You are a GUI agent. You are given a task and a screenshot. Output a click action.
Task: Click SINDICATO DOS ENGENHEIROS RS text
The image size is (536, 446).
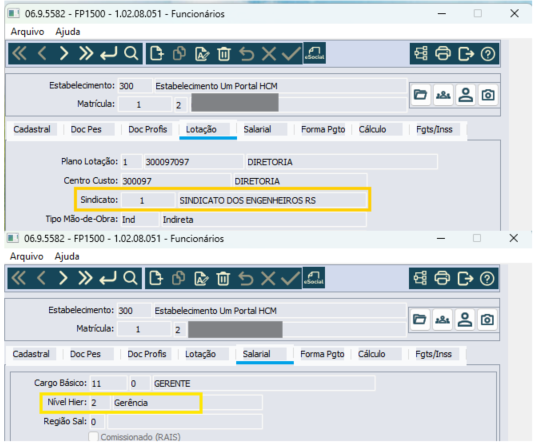[x=247, y=201]
